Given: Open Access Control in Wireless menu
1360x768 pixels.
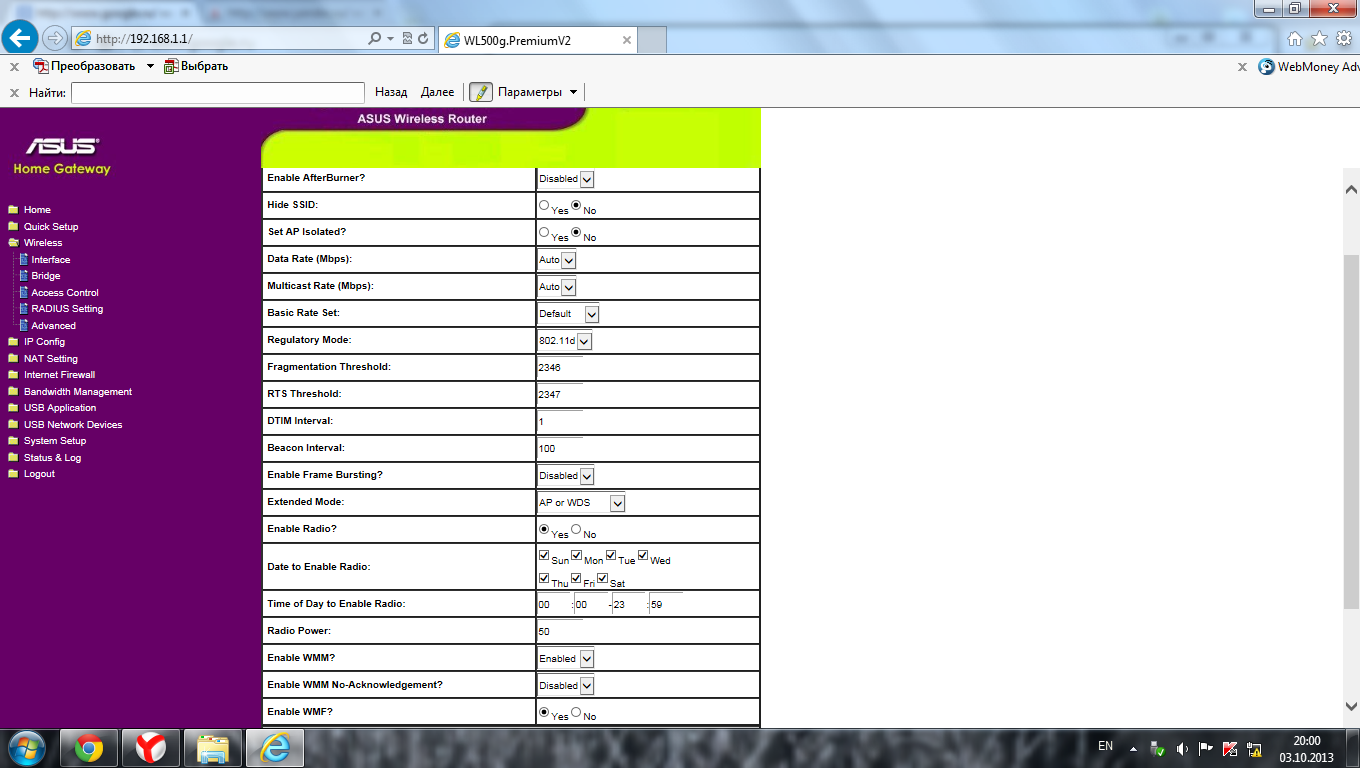Looking at the screenshot, I should pyautogui.click(x=65, y=292).
